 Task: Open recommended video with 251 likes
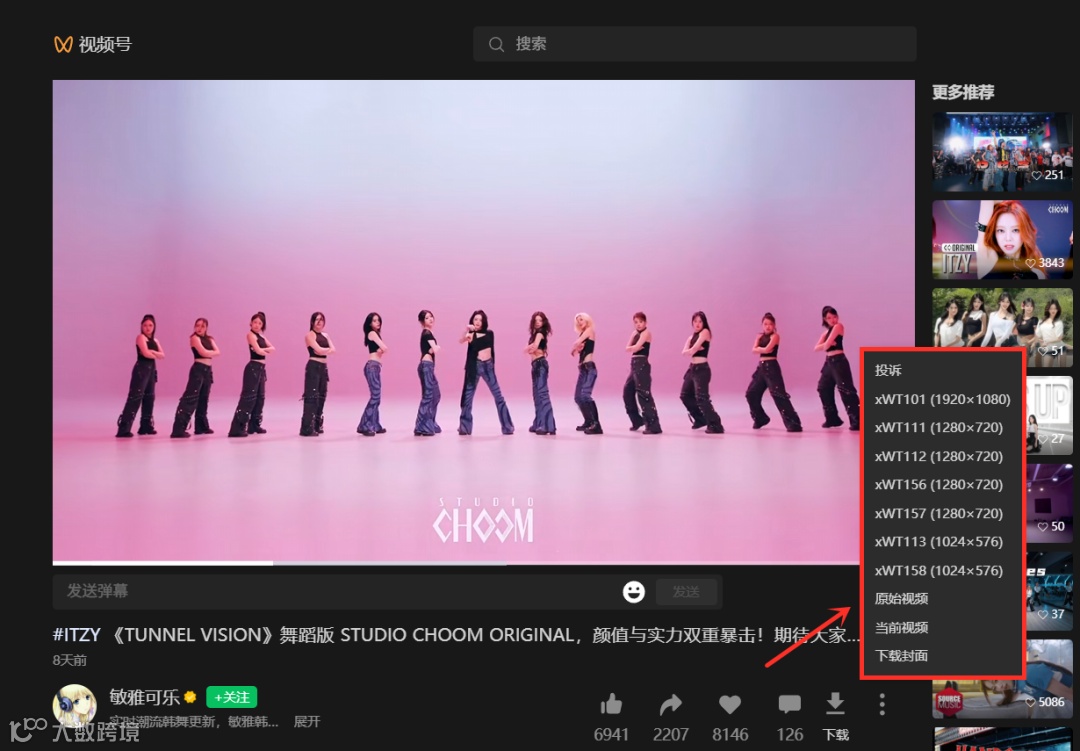click(1002, 152)
